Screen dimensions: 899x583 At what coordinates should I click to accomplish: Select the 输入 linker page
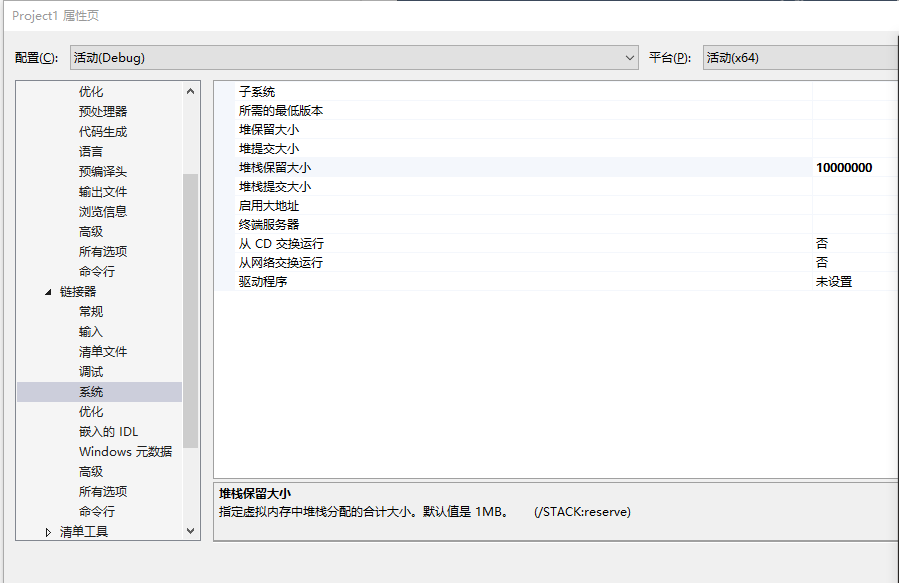click(90, 331)
